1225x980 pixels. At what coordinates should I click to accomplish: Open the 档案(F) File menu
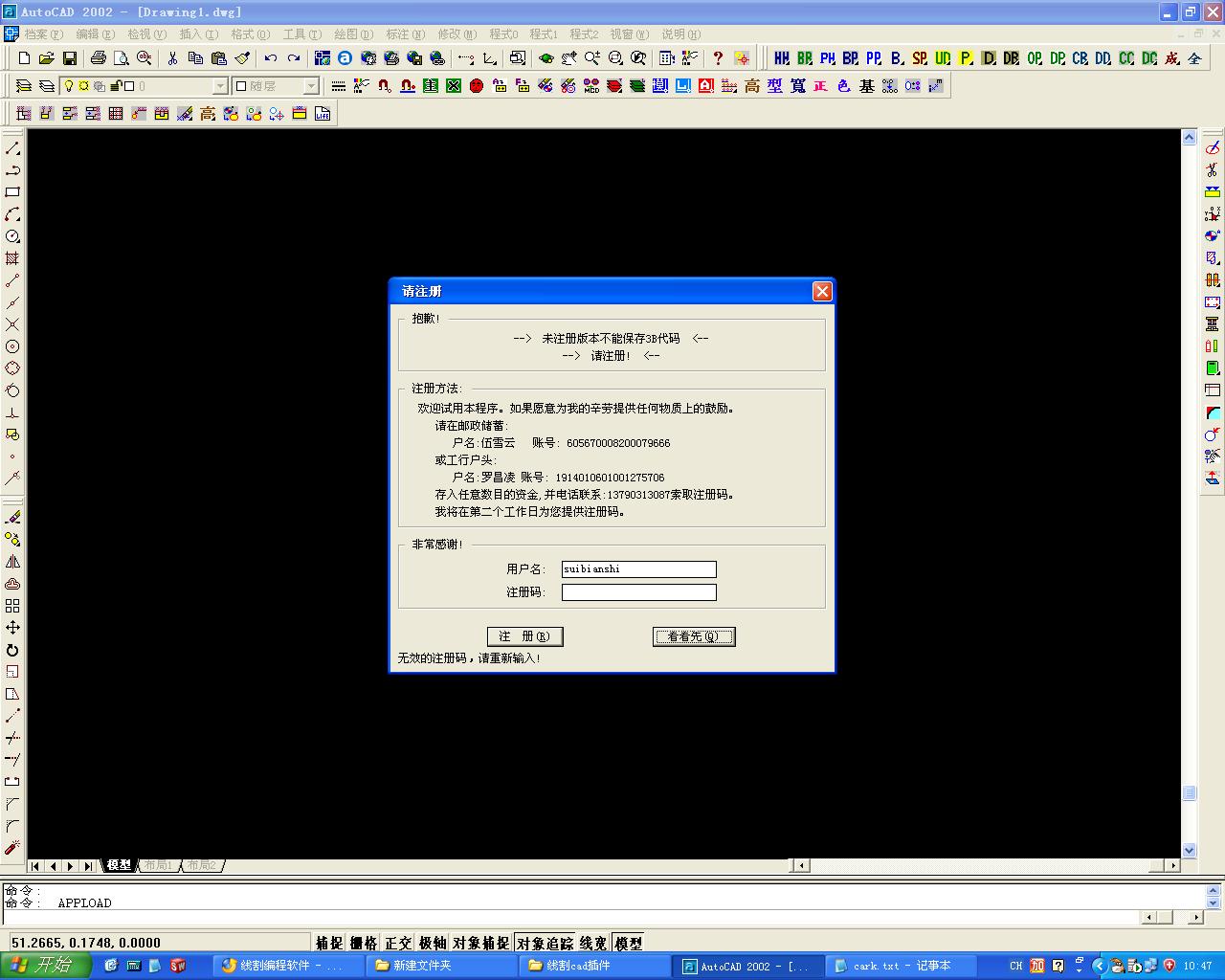(43, 34)
